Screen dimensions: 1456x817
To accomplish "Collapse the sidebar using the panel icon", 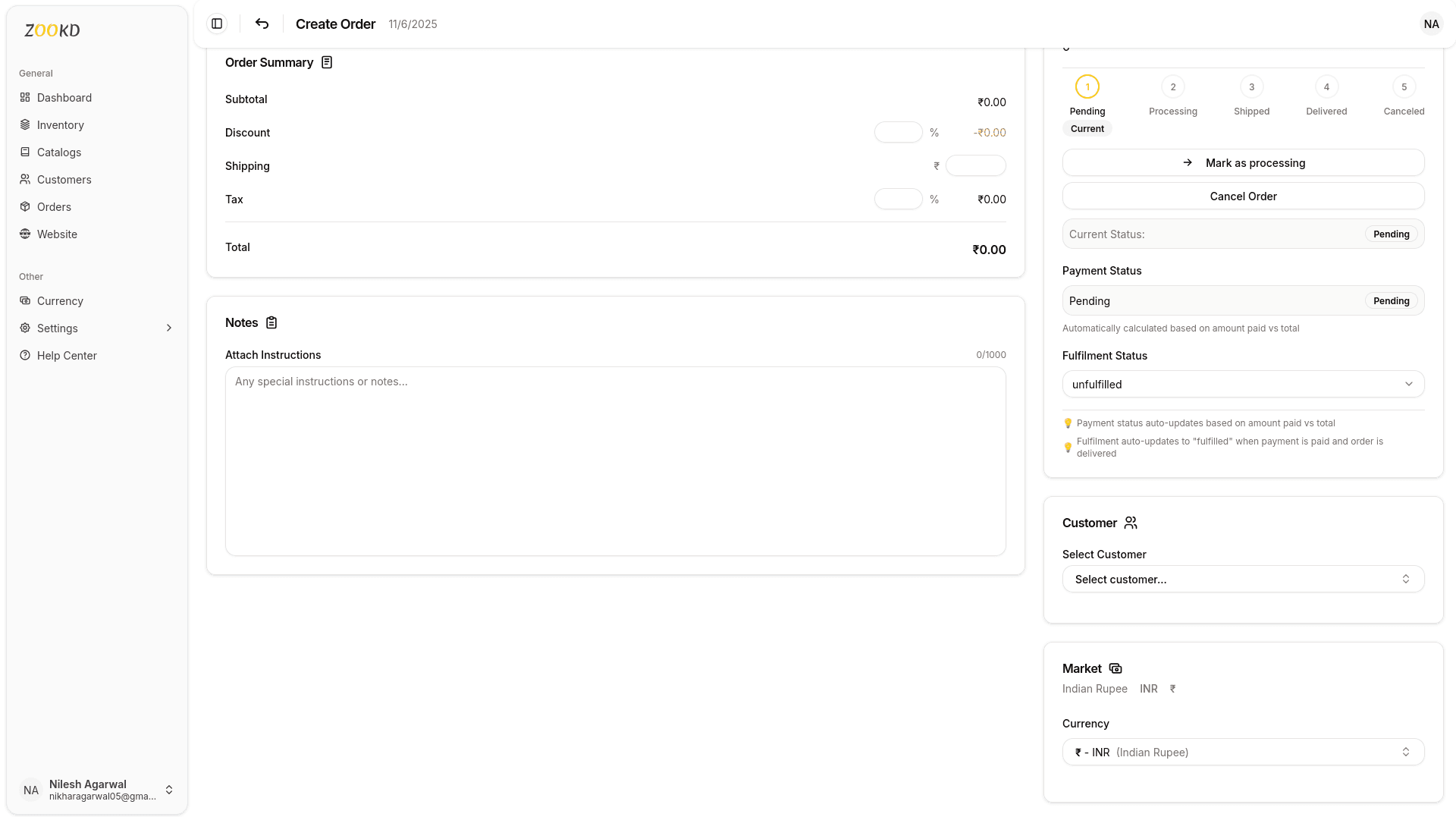I will (x=217, y=24).
